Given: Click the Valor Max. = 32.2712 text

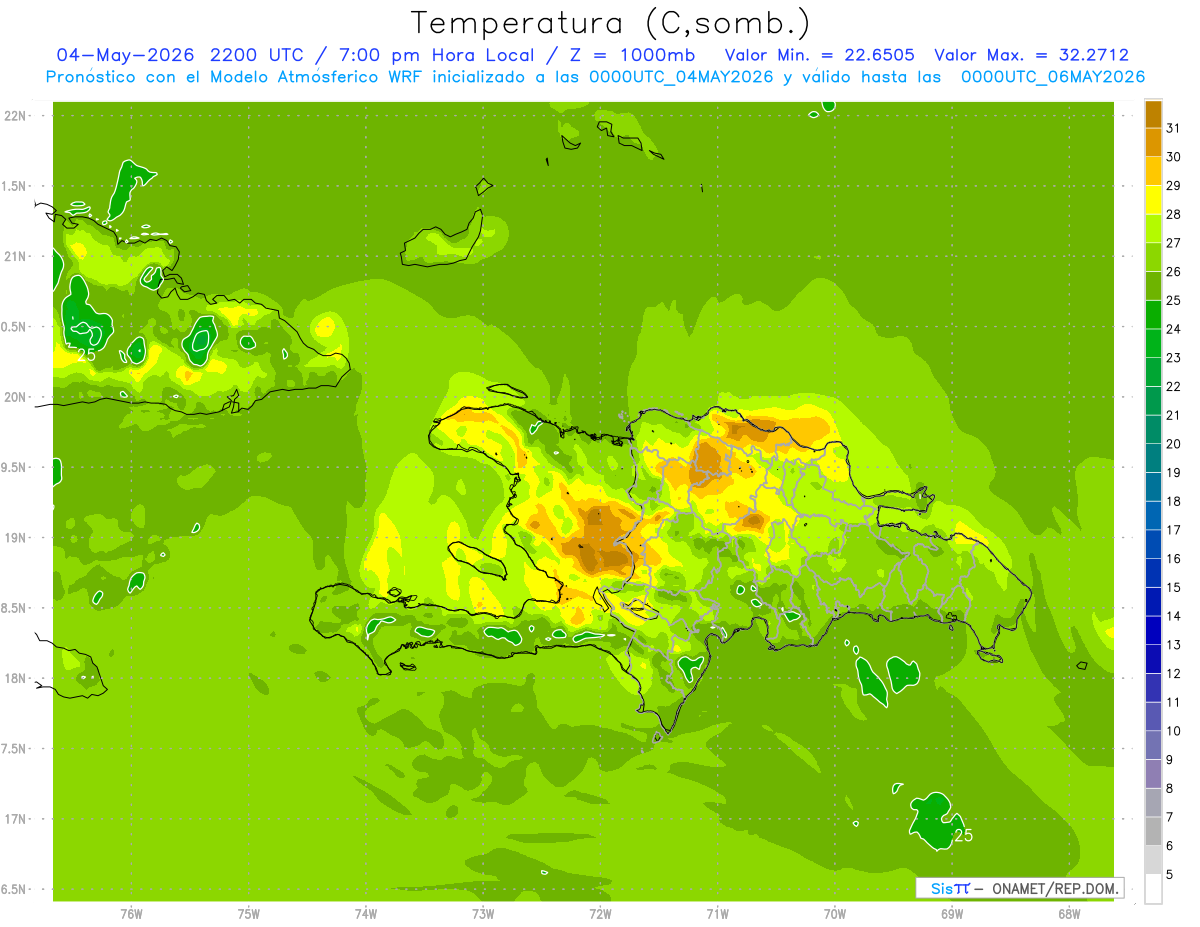Looking at the screenshot, I should point(1031,55).
